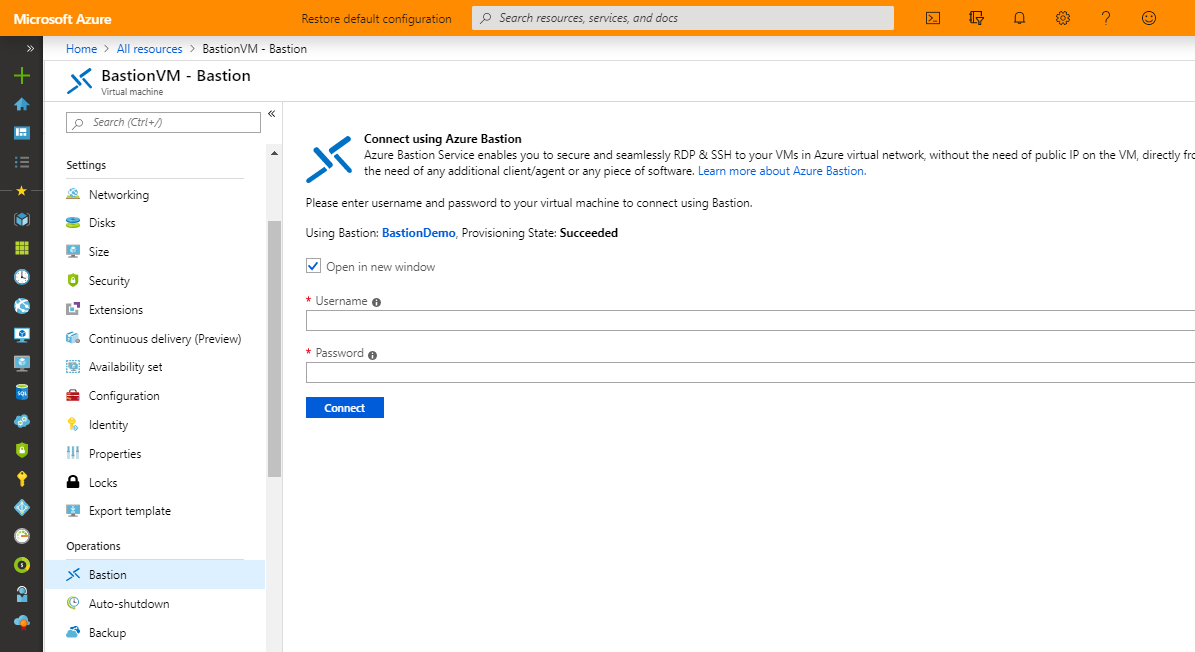Uncheck the Open in new window checkbox
1195x652 pixels.
[x=313, y=266]
